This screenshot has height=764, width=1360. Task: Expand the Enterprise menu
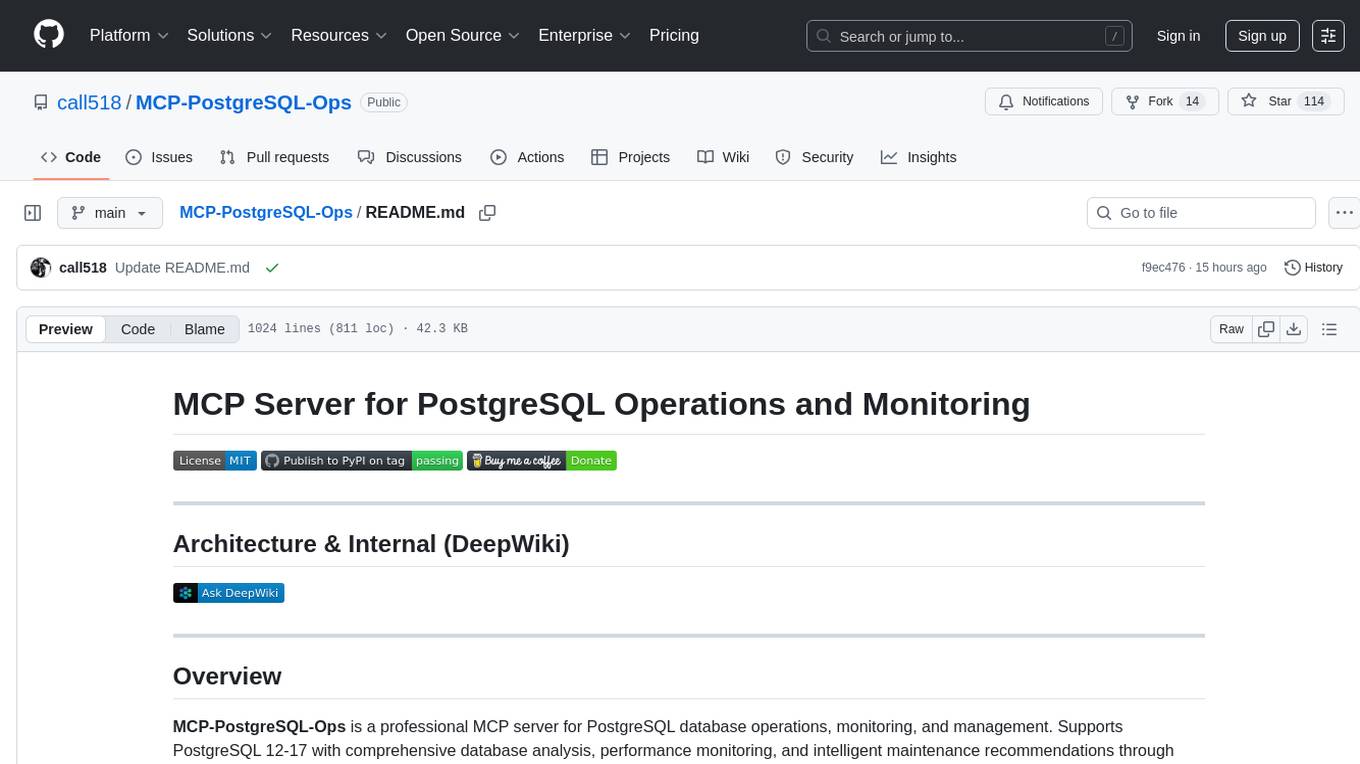[x=585, y=35]
